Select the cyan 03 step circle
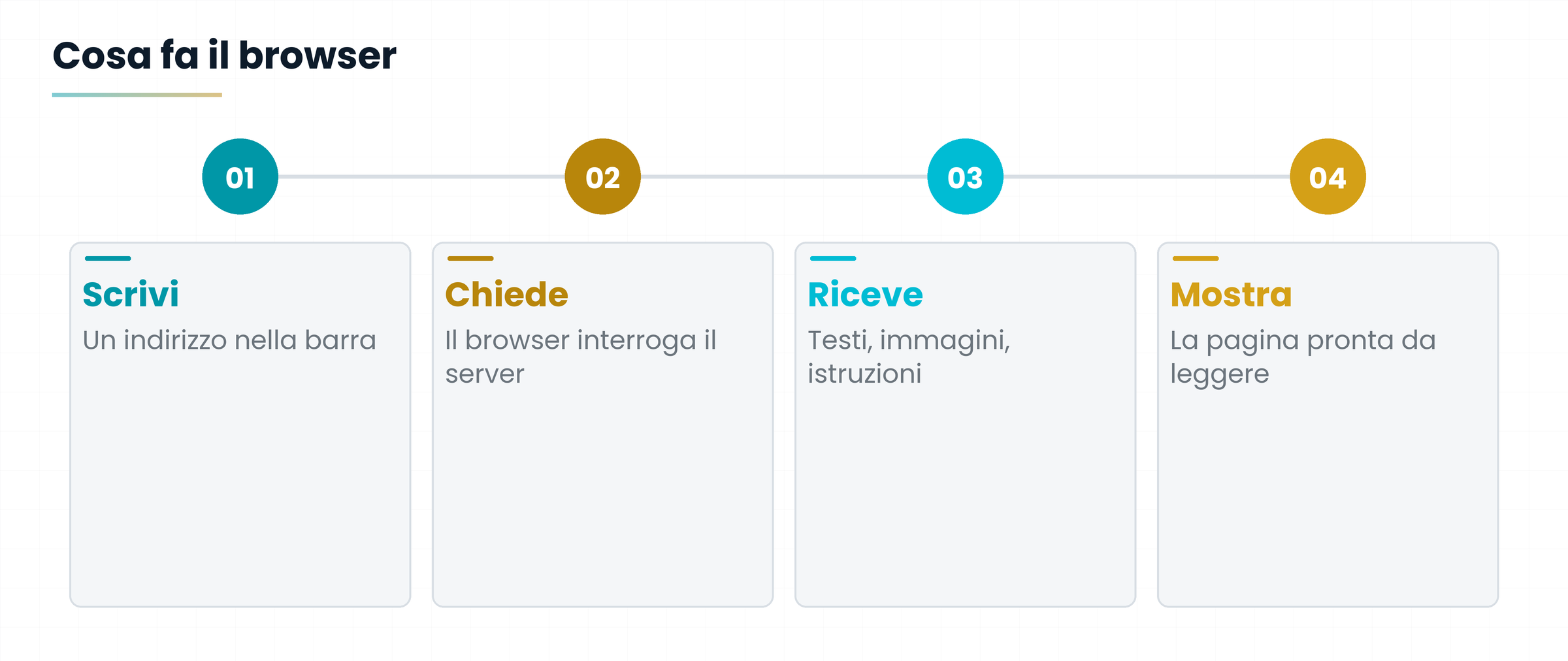The height and width of the screenshot is (661, 1568). point(966,176)
